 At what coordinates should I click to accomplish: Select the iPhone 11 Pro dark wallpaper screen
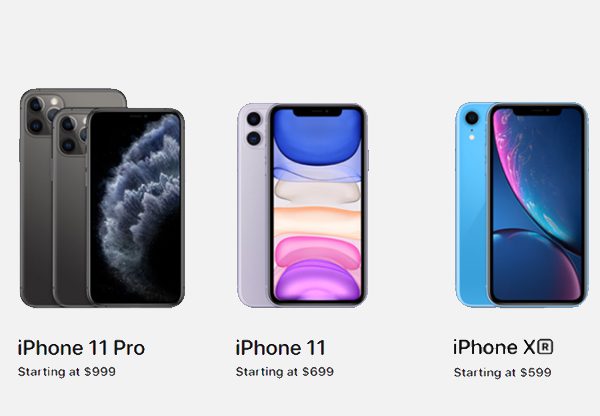click(135, 207)
